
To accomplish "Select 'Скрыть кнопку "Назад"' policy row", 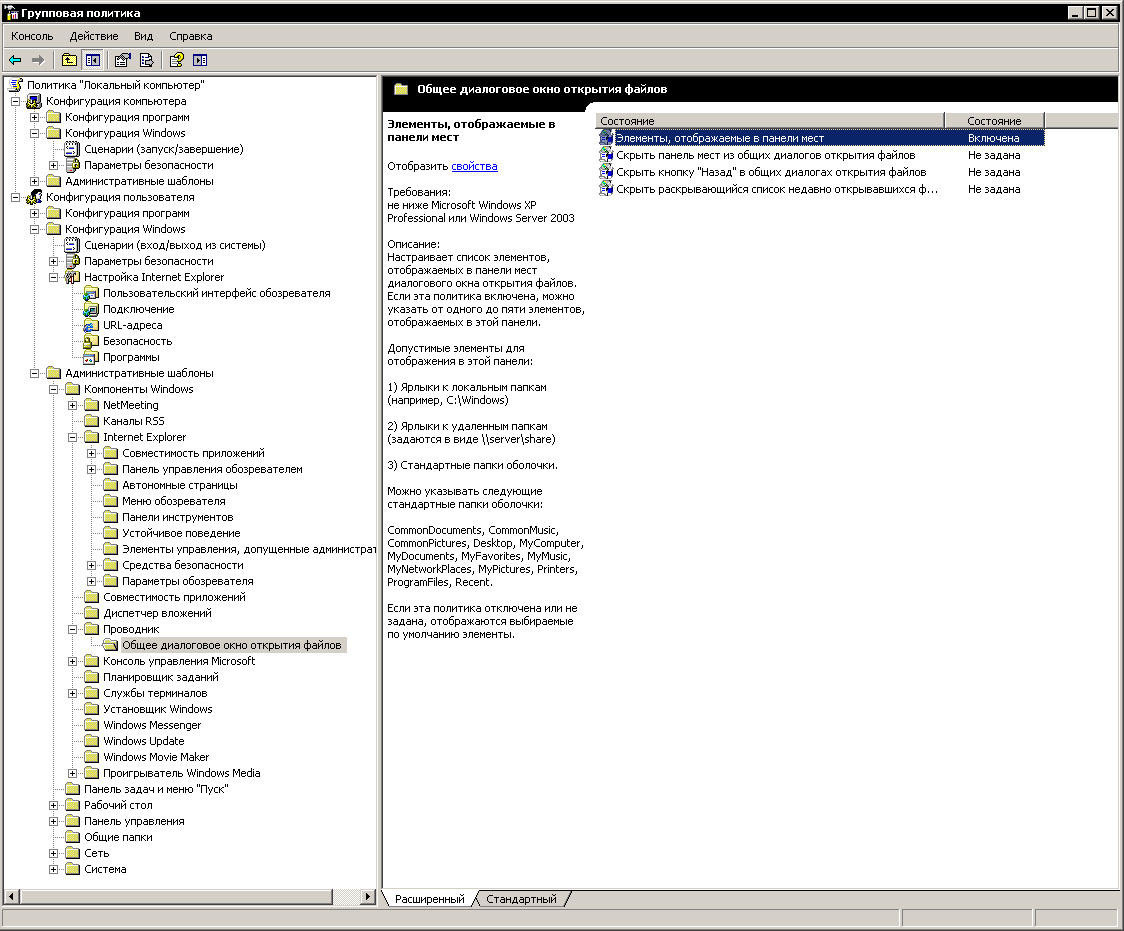I will [770, 172].
